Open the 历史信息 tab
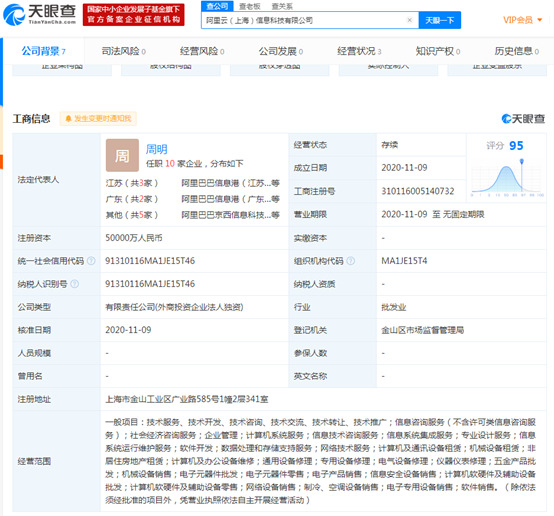The image size is (554, 516). [x=517, y=51]
